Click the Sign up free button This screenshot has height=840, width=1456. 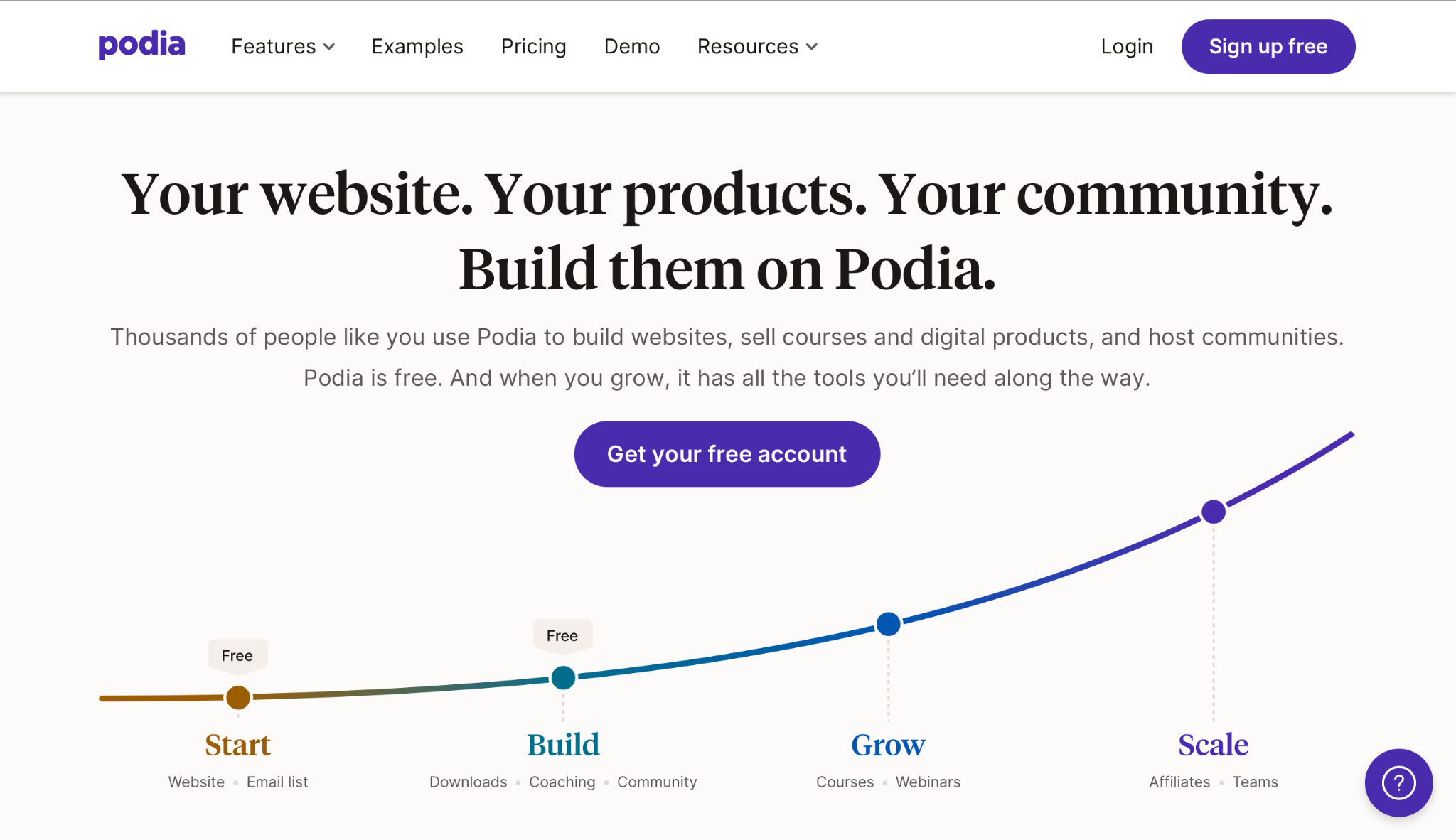[x=1268, y=46]
